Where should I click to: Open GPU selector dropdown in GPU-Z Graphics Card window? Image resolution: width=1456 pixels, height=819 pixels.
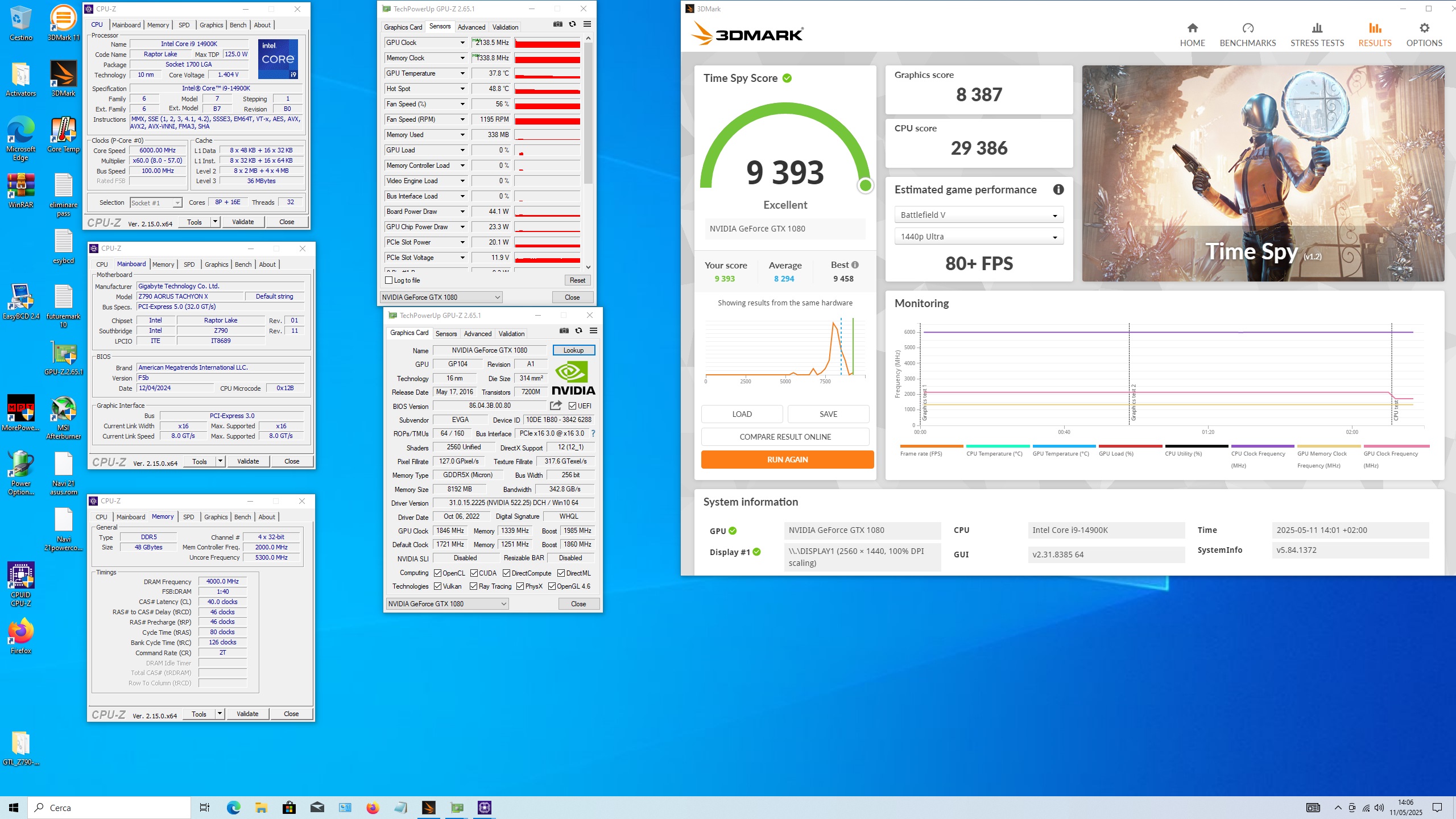pos(447,603)
